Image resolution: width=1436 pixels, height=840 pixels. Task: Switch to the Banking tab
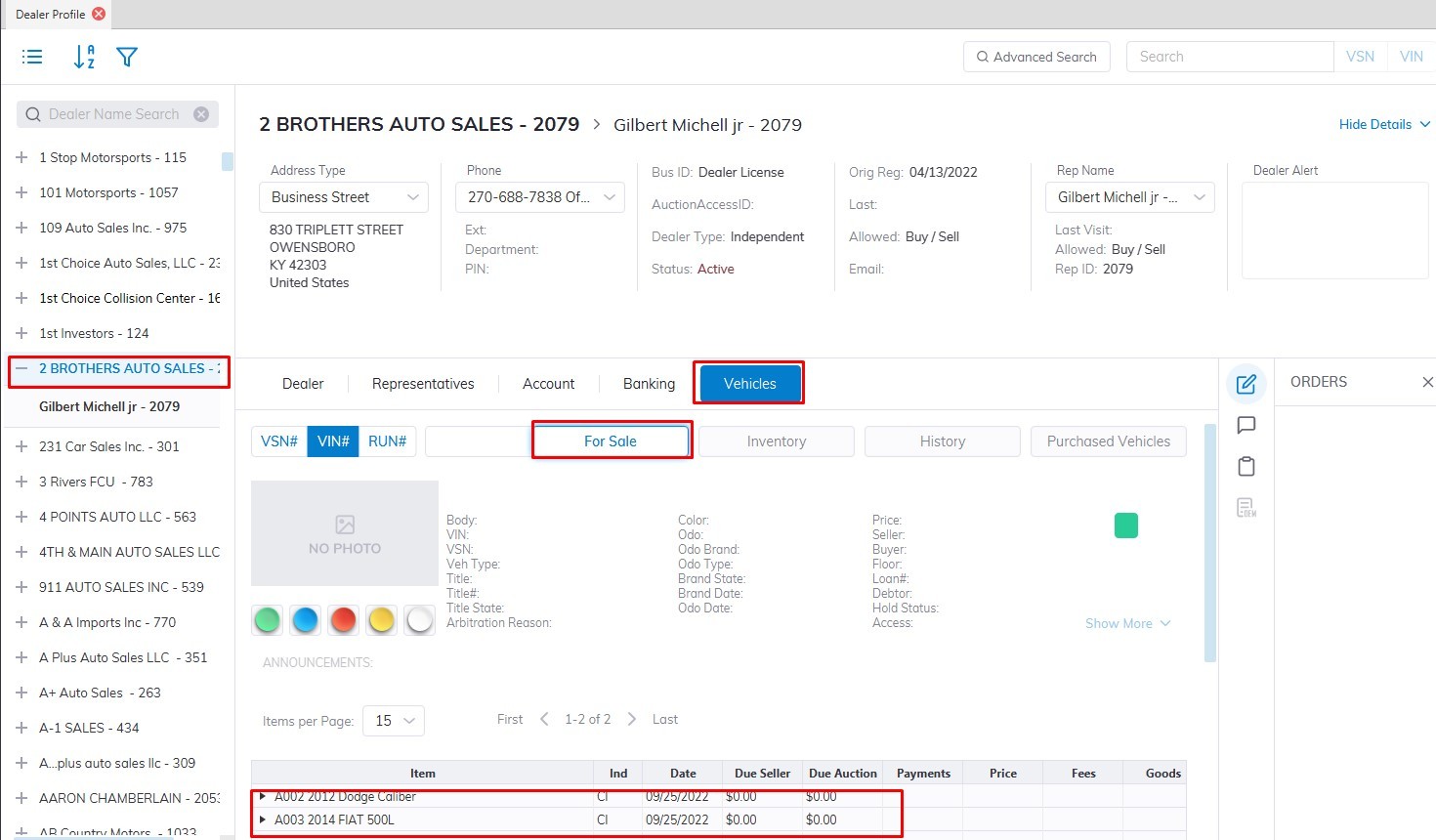pyautogui.click(x=649, y=384)
